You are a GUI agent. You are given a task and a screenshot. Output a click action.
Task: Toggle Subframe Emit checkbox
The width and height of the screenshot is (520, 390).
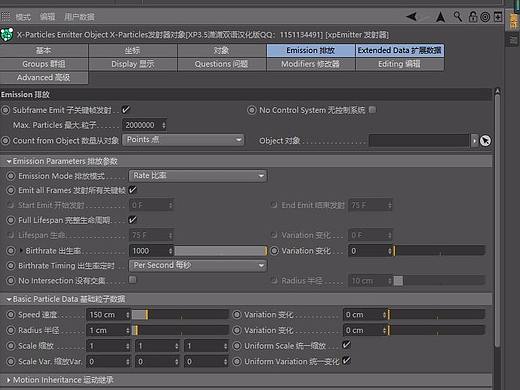coord(125,109)
